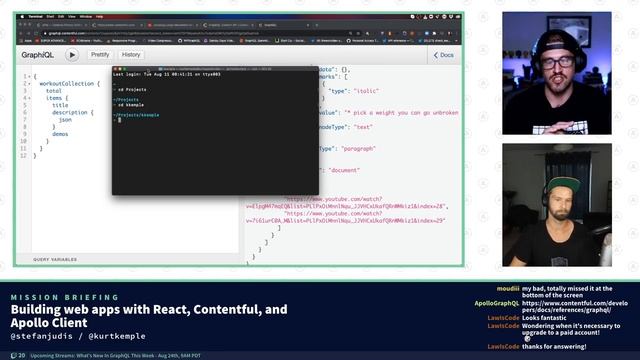Expand the Query Variables panel

click(55, 259)
